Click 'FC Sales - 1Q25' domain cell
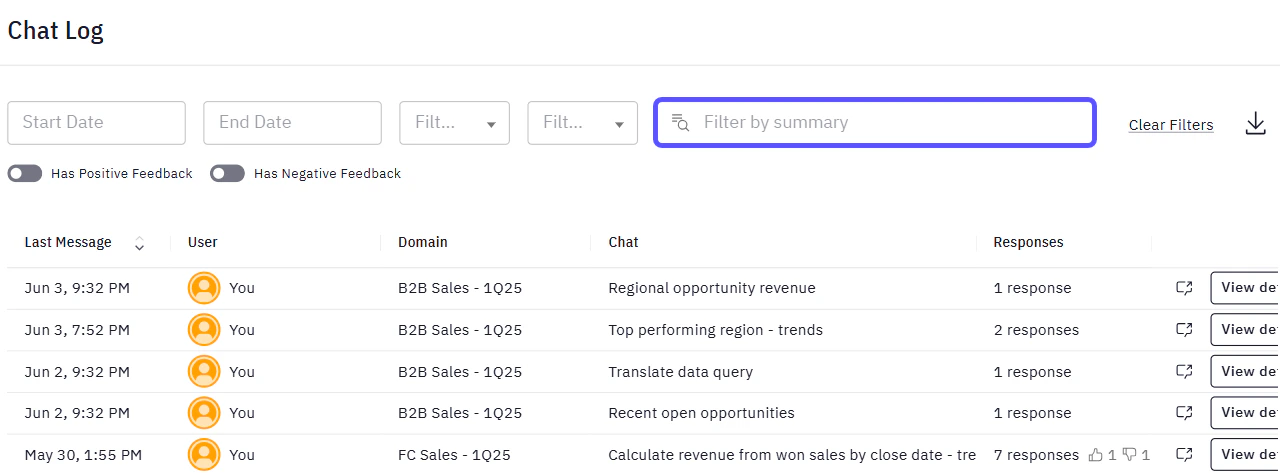Screen dimensions: 1280x473 454,454
